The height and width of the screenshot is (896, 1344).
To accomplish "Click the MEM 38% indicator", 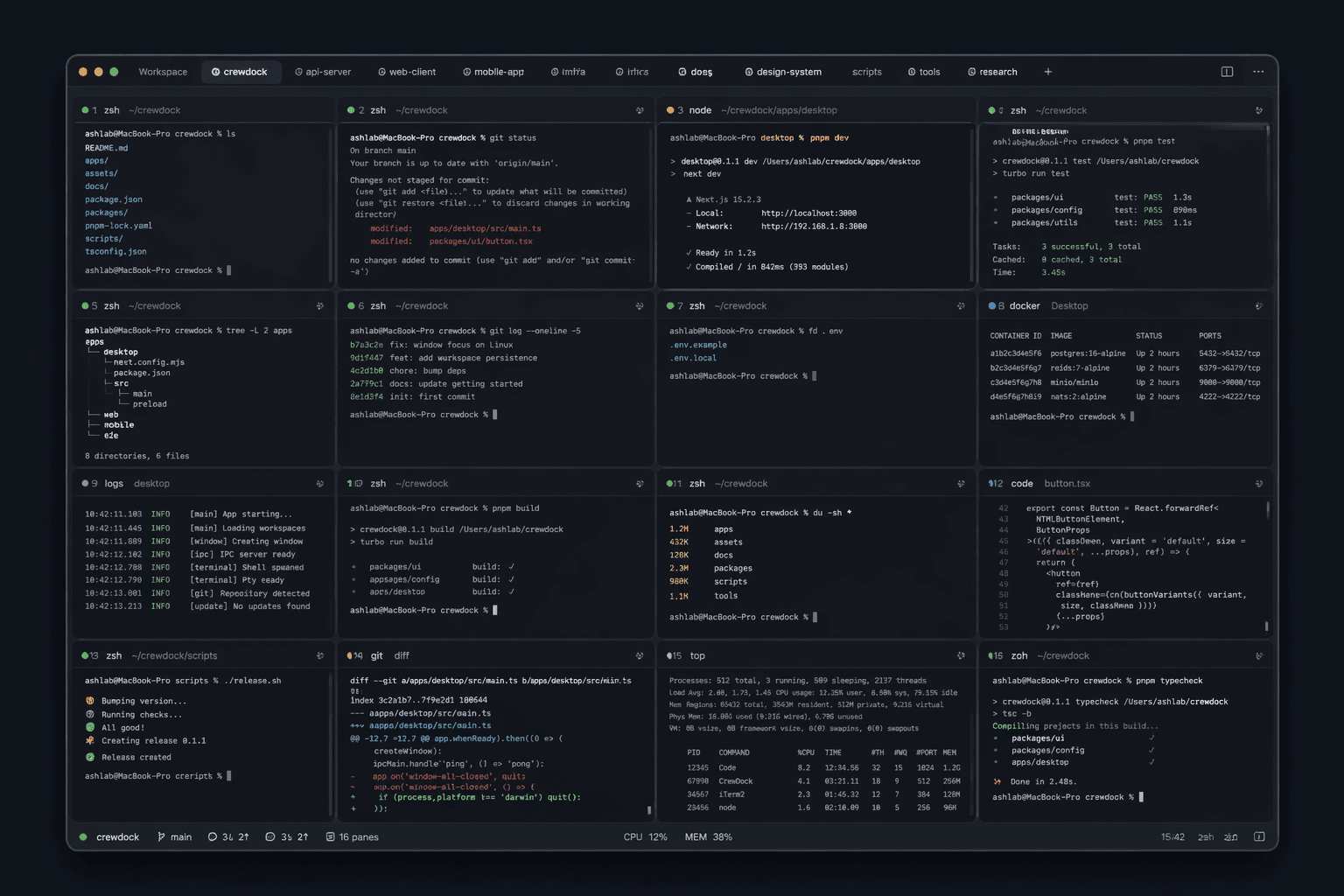I will (709, 837).
